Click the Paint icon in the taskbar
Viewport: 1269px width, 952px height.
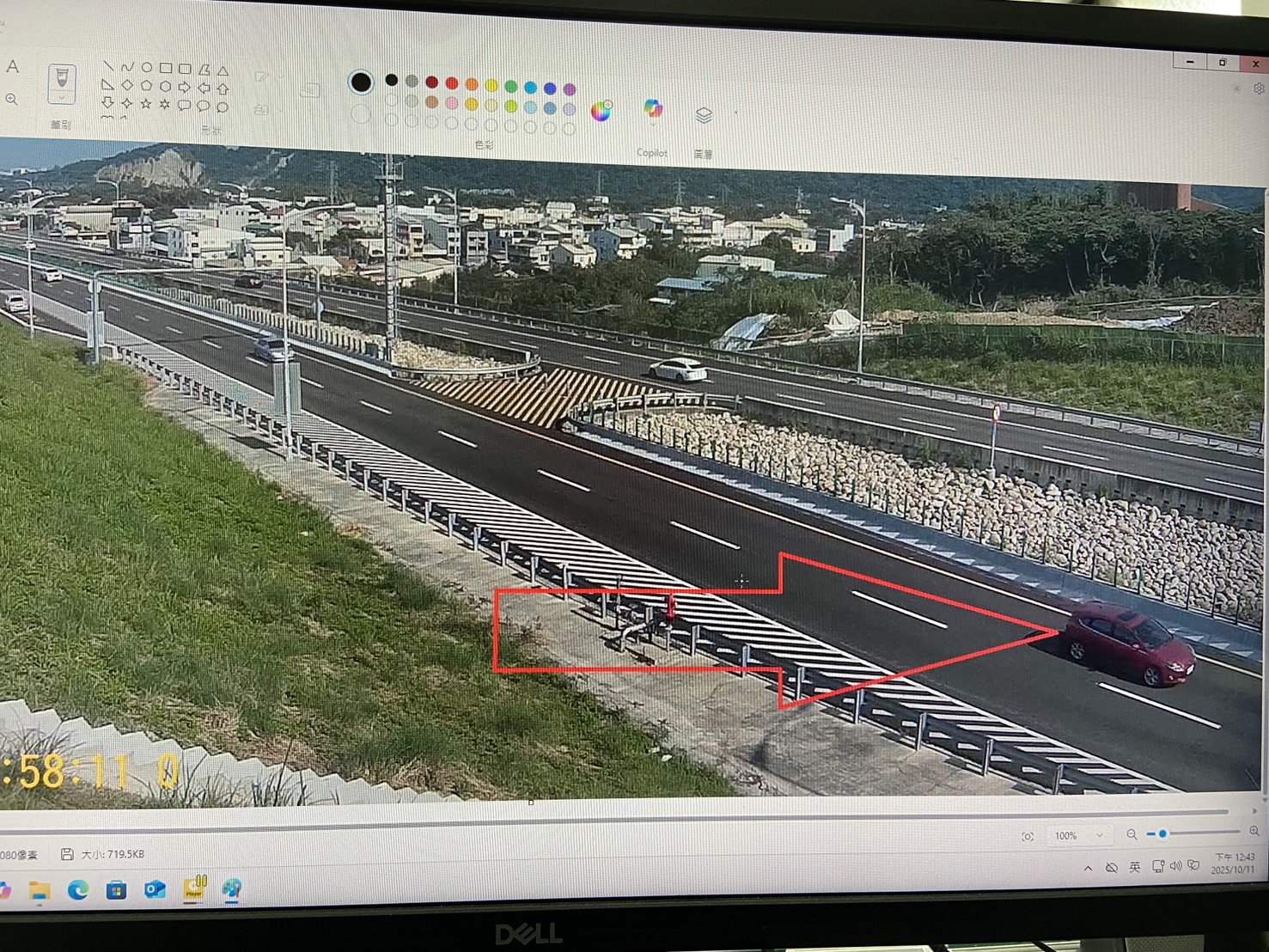(x=231, y=888)
